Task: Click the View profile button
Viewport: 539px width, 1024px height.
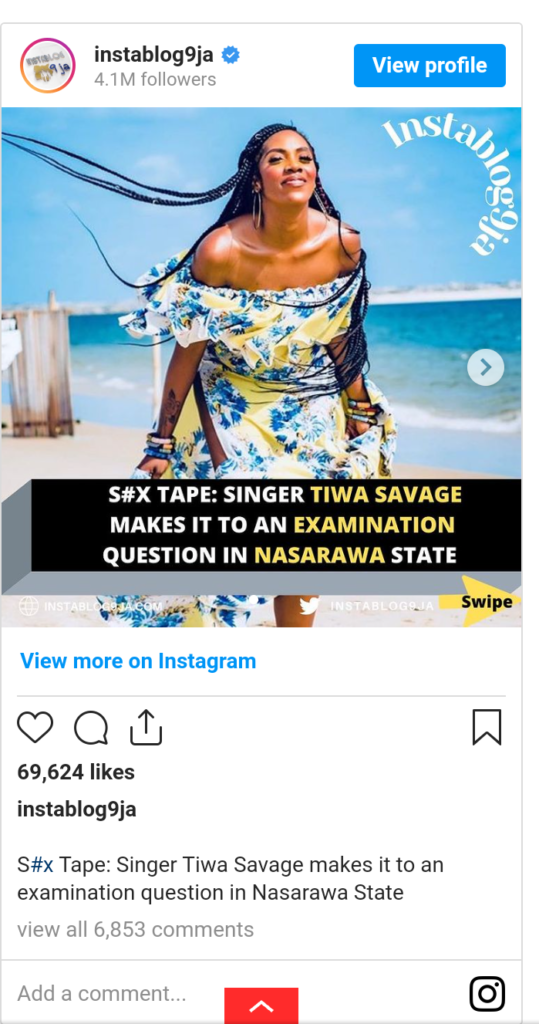Action: click(429, 65)
